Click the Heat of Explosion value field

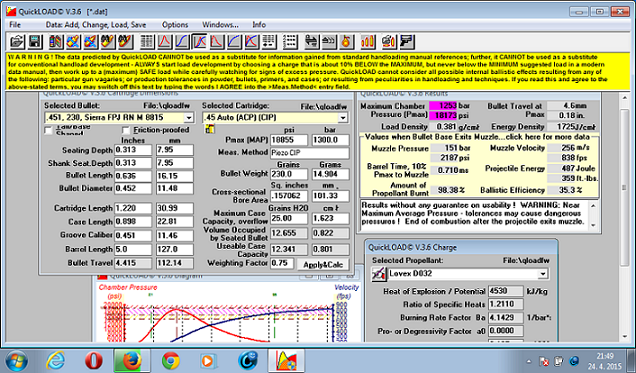506,291
